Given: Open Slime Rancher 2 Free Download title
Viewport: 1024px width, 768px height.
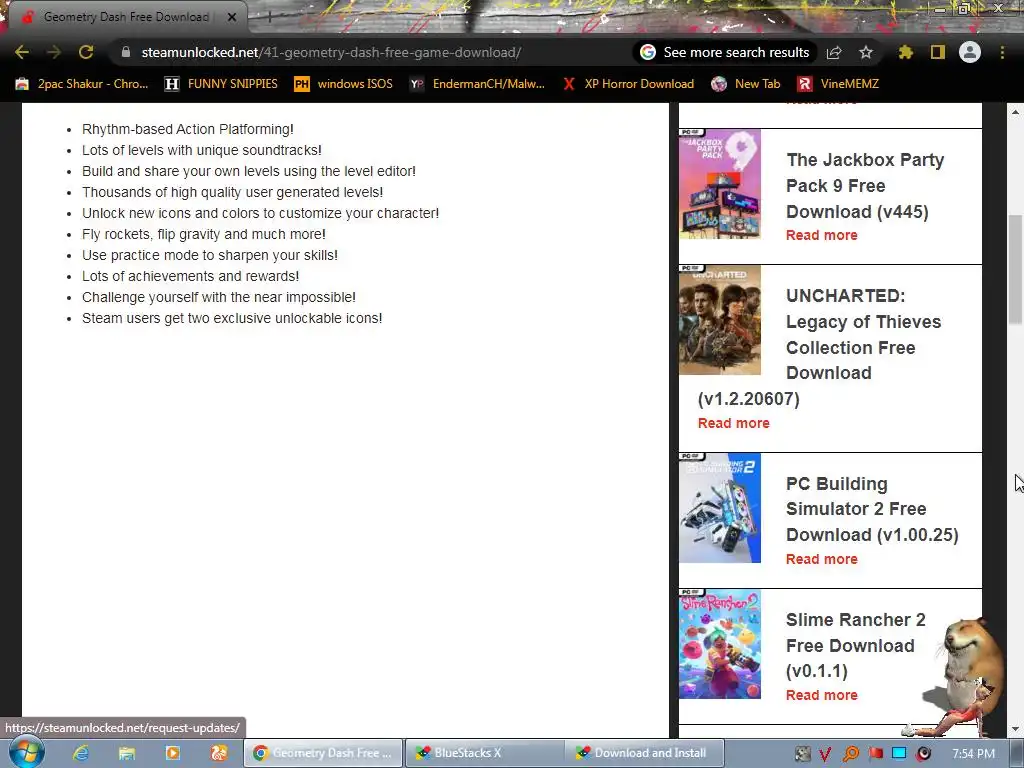Looking at the screenshot, I should [x=856, y=645].
